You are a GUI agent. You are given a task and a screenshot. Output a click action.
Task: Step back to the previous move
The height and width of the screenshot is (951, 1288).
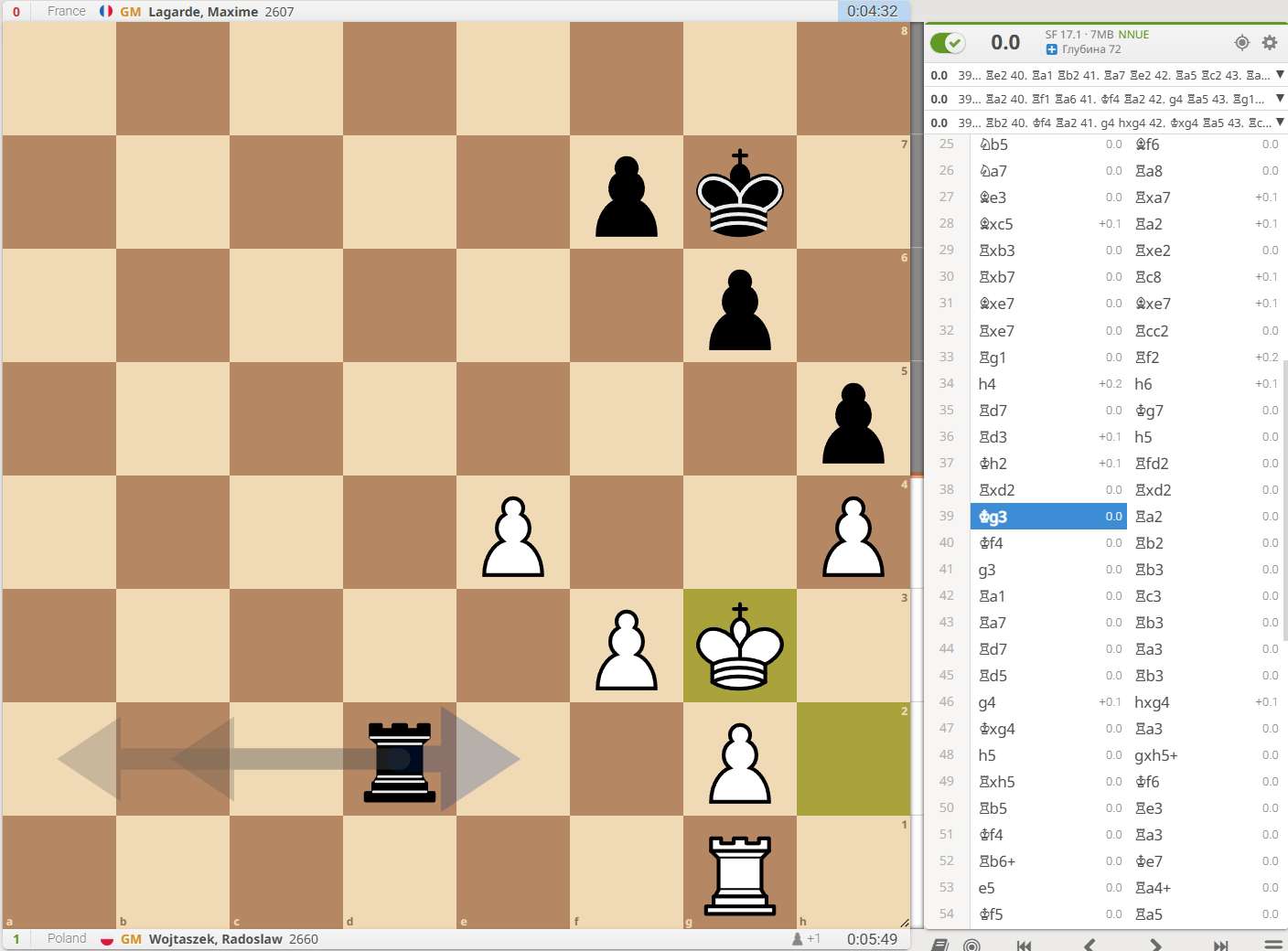1089,945
